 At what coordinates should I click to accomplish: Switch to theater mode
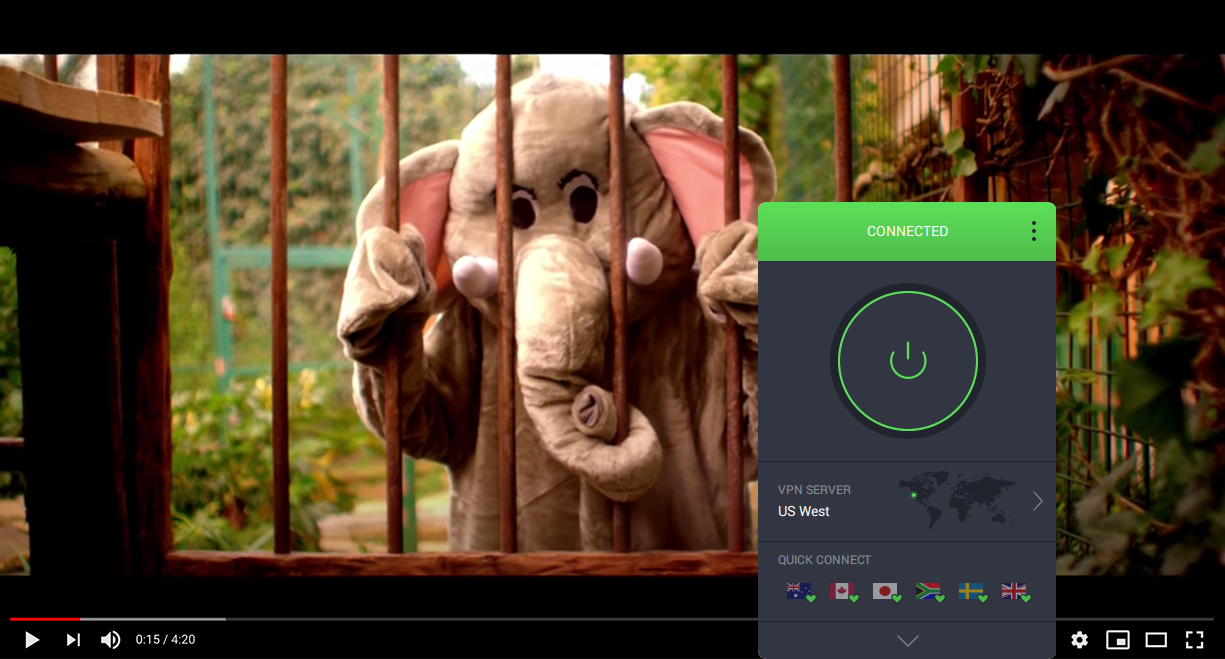click(x=1156, y=640)
